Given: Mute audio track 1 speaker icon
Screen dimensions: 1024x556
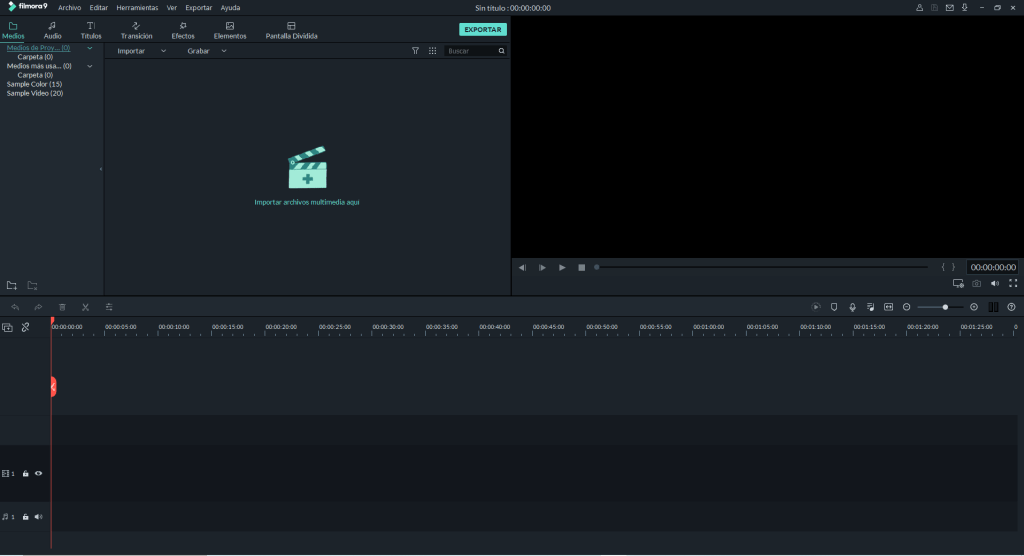Looking at the screenshot, I should [x=39, y=517].
